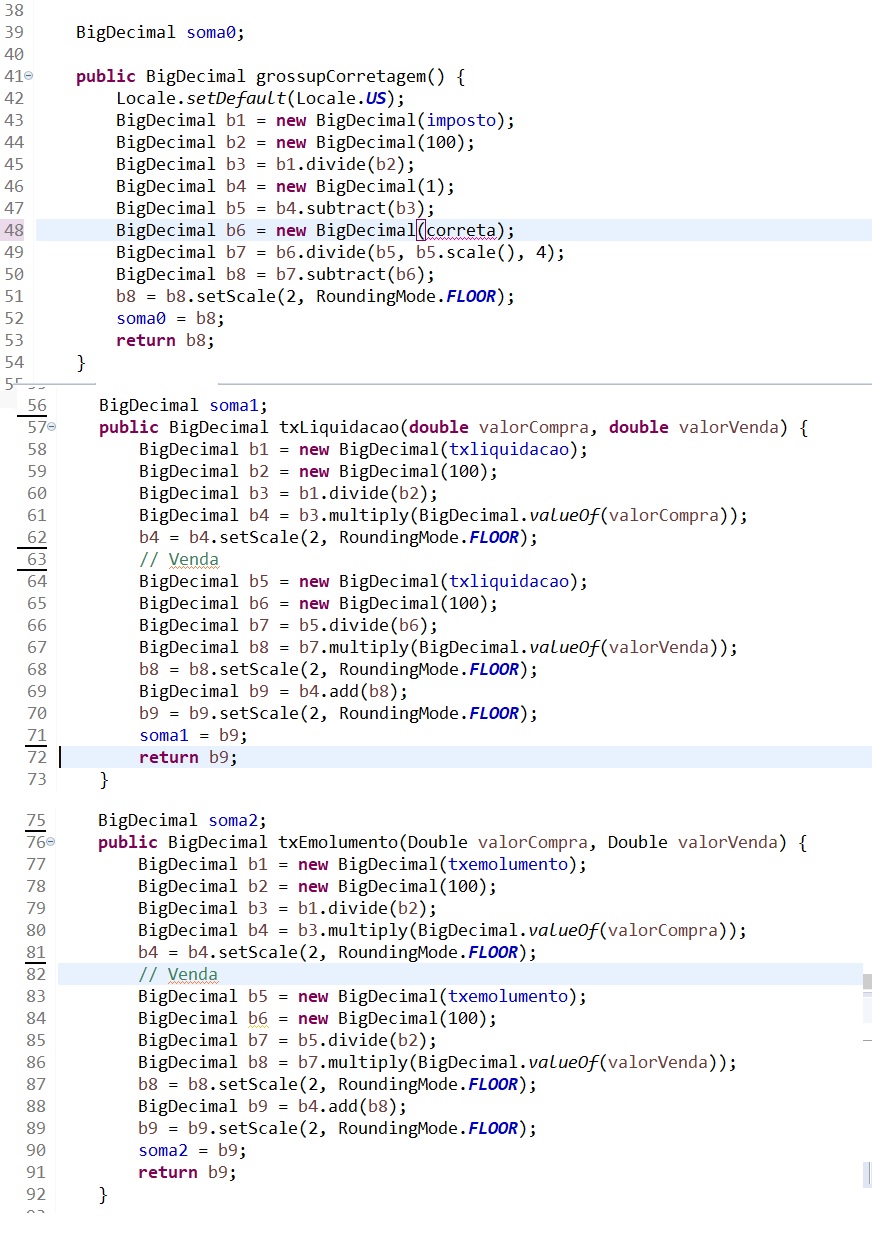This screenshot has height=1242, width=872.
Task: Click 'soma2 = b9;' on line 90
Action: pyautogui.click(x=193, y=1150)
